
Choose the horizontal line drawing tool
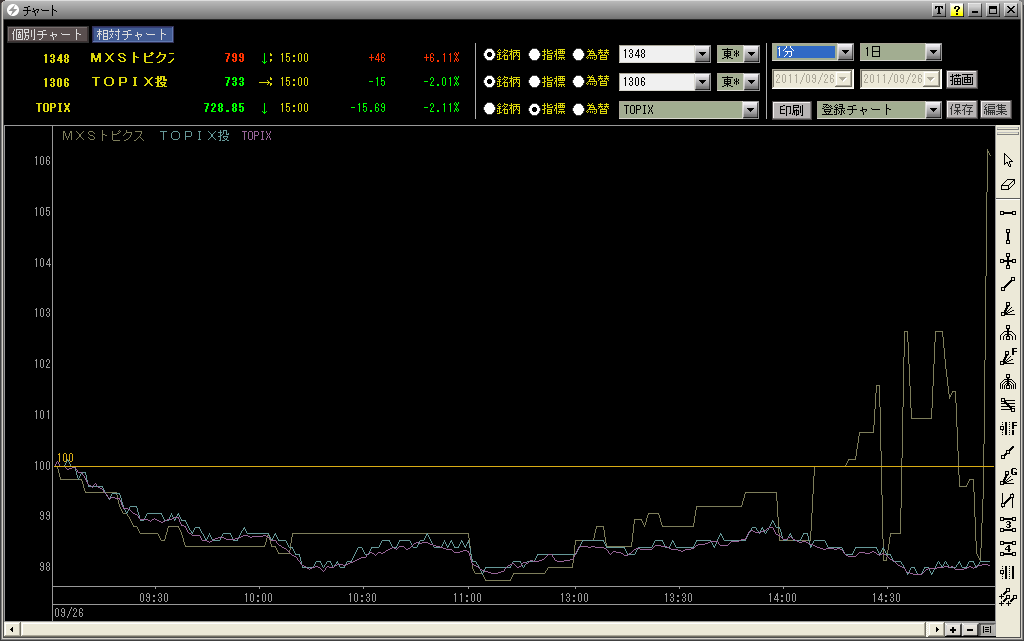(1007, 212)
